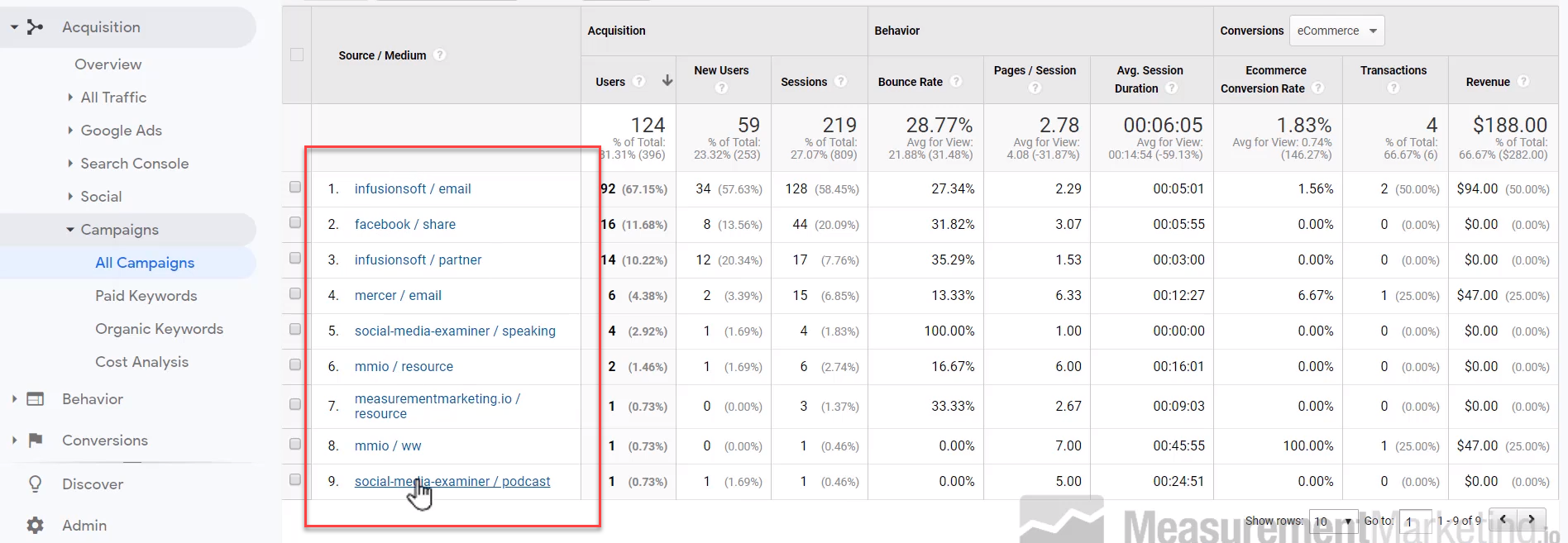This screenshot has height=543, width=1568.
Task: Sort table by Transactions column header
Action: (1394, 70)
